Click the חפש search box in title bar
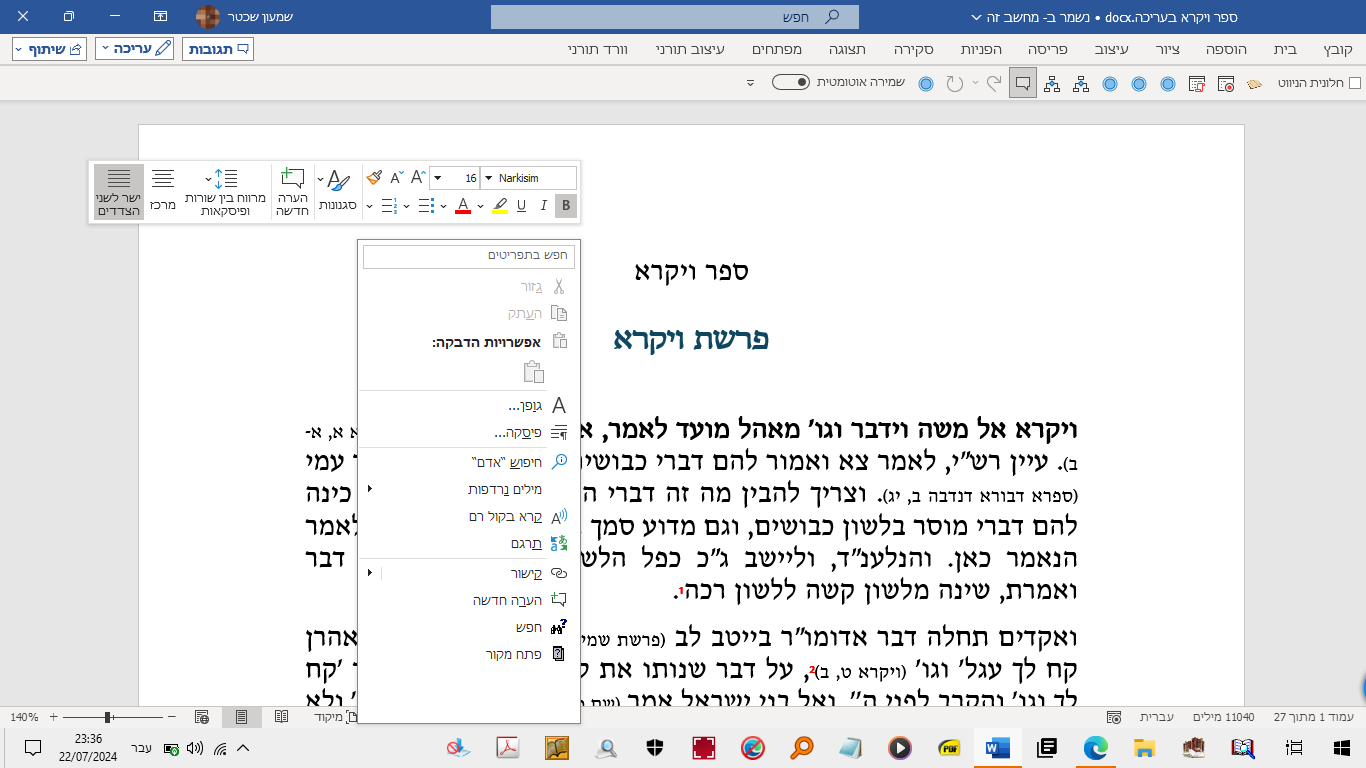 (x=675, y=17)
